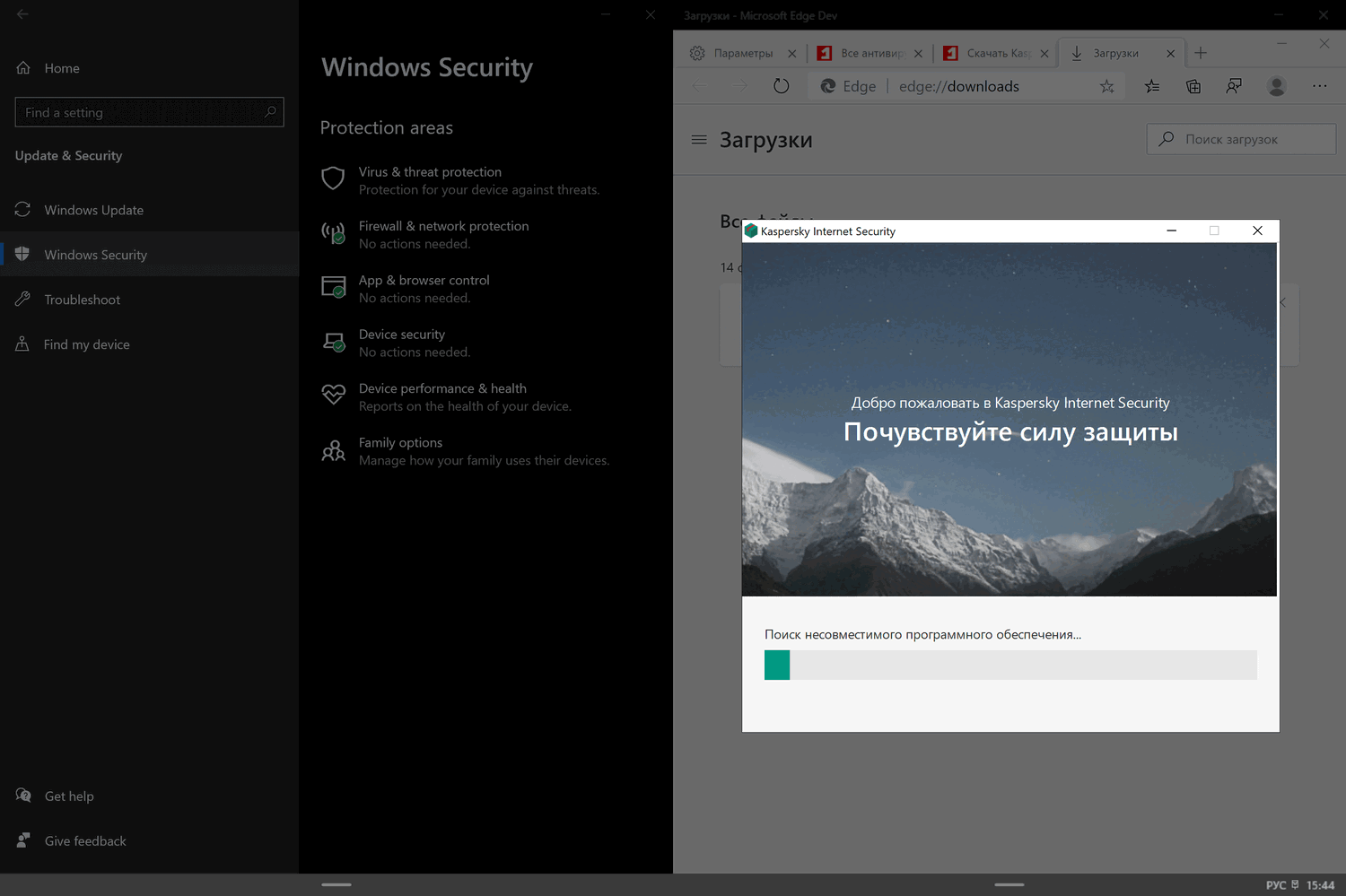Click the Windows Update icon in sidebar
The image size is (1346, 896).
click(22, 209)
